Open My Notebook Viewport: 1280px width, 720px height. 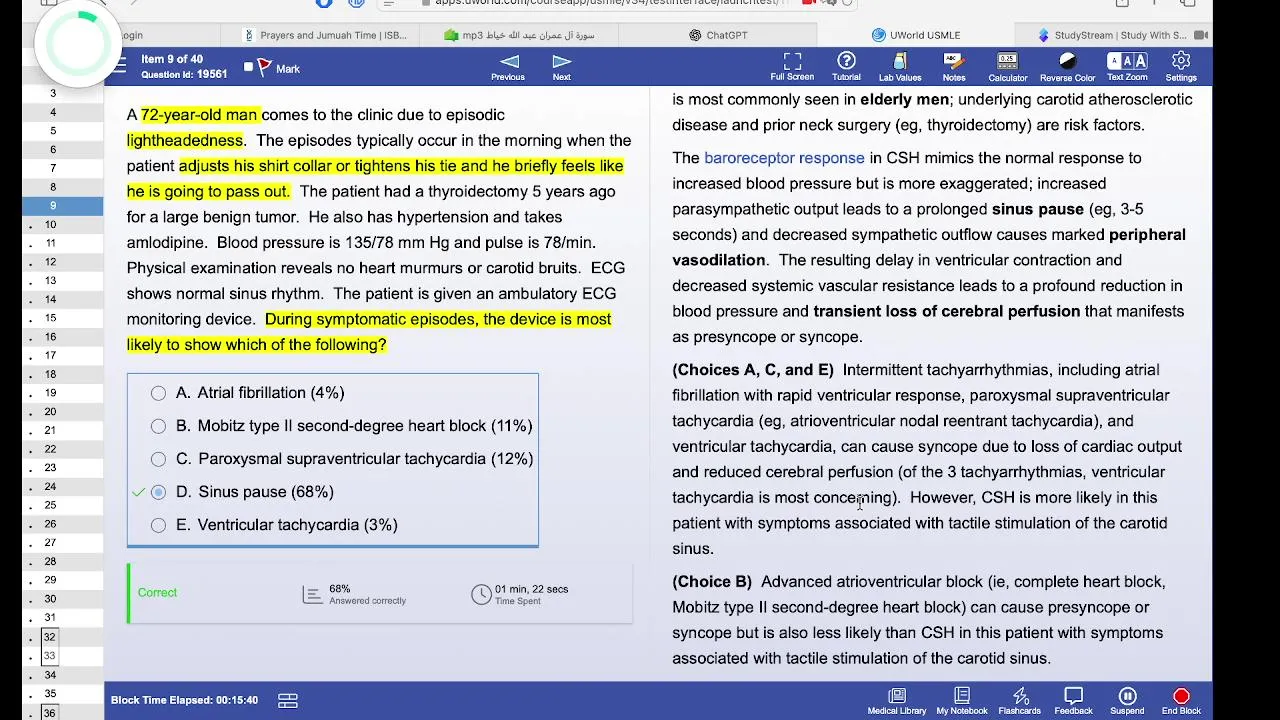pos(962,701)
